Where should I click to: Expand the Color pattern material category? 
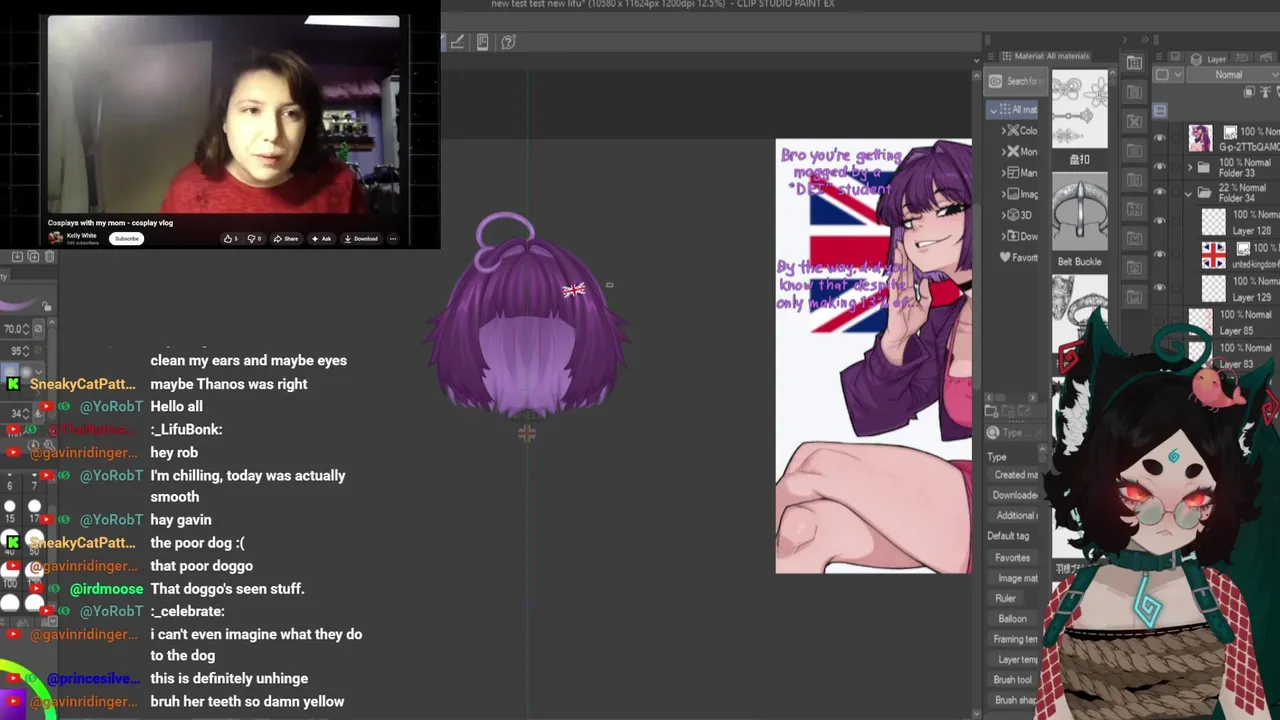(x=1004, y=131)
